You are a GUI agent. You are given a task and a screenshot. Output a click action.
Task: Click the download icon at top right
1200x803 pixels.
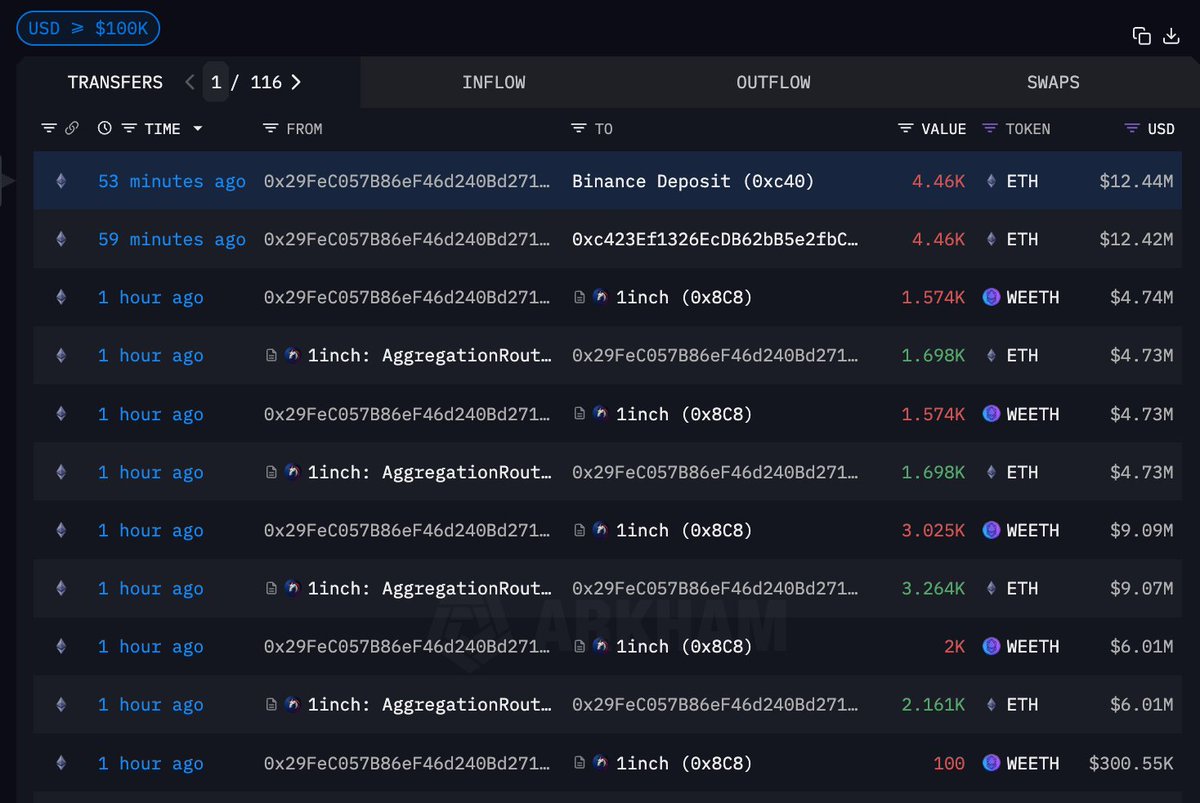point(1171,36)
